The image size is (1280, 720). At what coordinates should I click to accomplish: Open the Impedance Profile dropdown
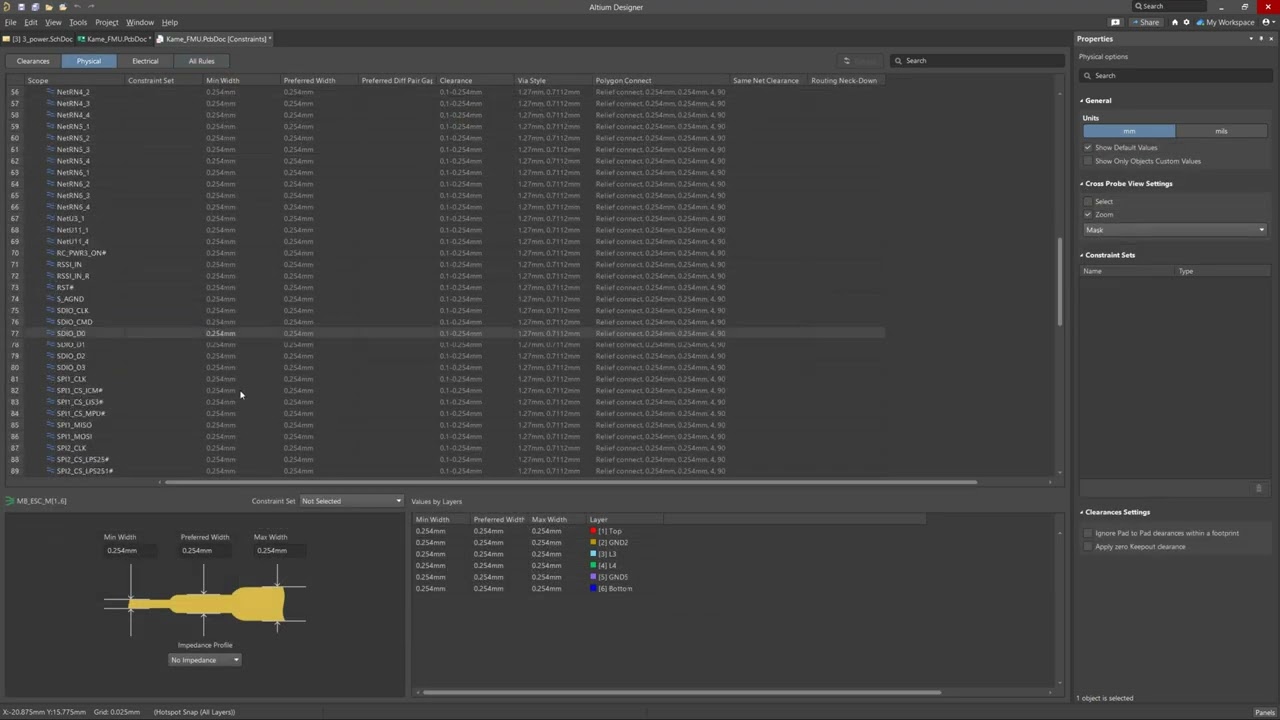pos(205,660)
